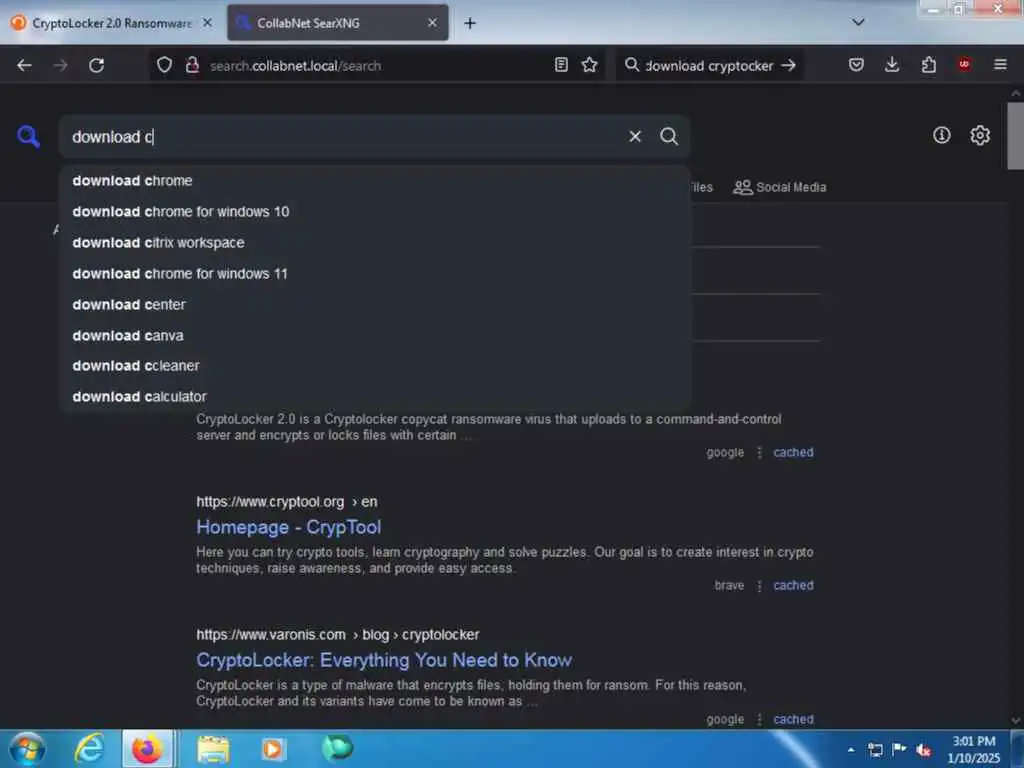1024x768 pixels.
Task: Open Windows Media Player from taskbar
Action: click(272, 748)
